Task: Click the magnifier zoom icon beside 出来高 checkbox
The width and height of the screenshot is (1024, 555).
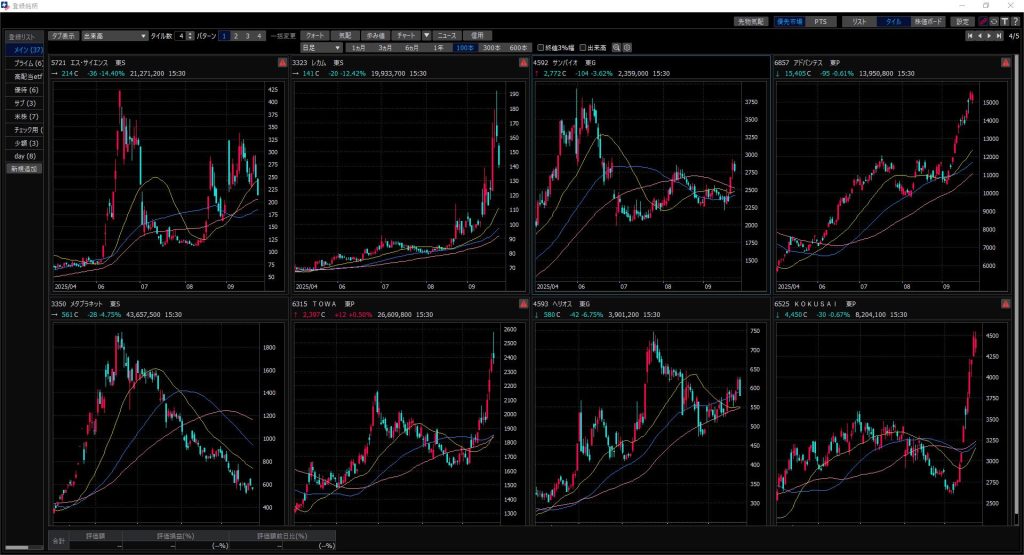Action: click(x=617, y=47)
